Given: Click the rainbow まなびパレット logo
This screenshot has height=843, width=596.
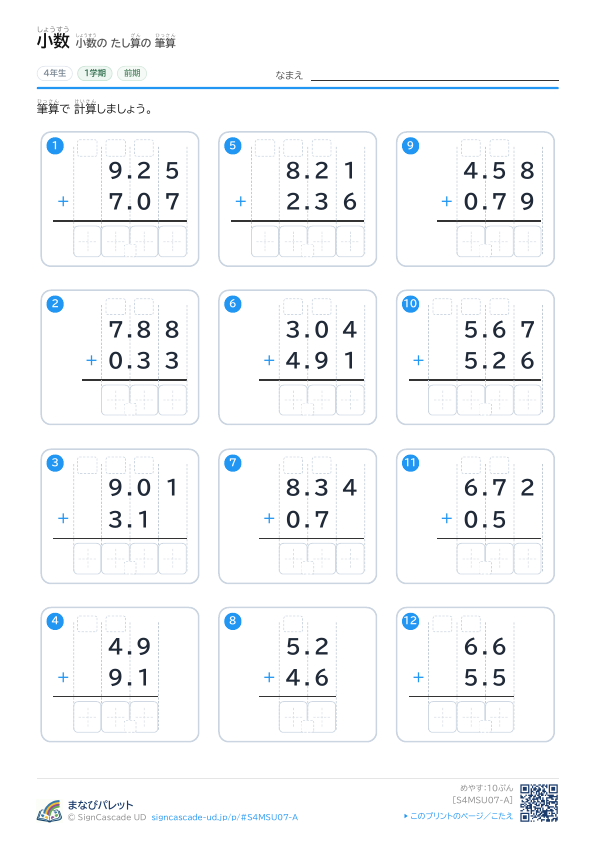Looking at the screenshot, I should click(x=49, y=810).
